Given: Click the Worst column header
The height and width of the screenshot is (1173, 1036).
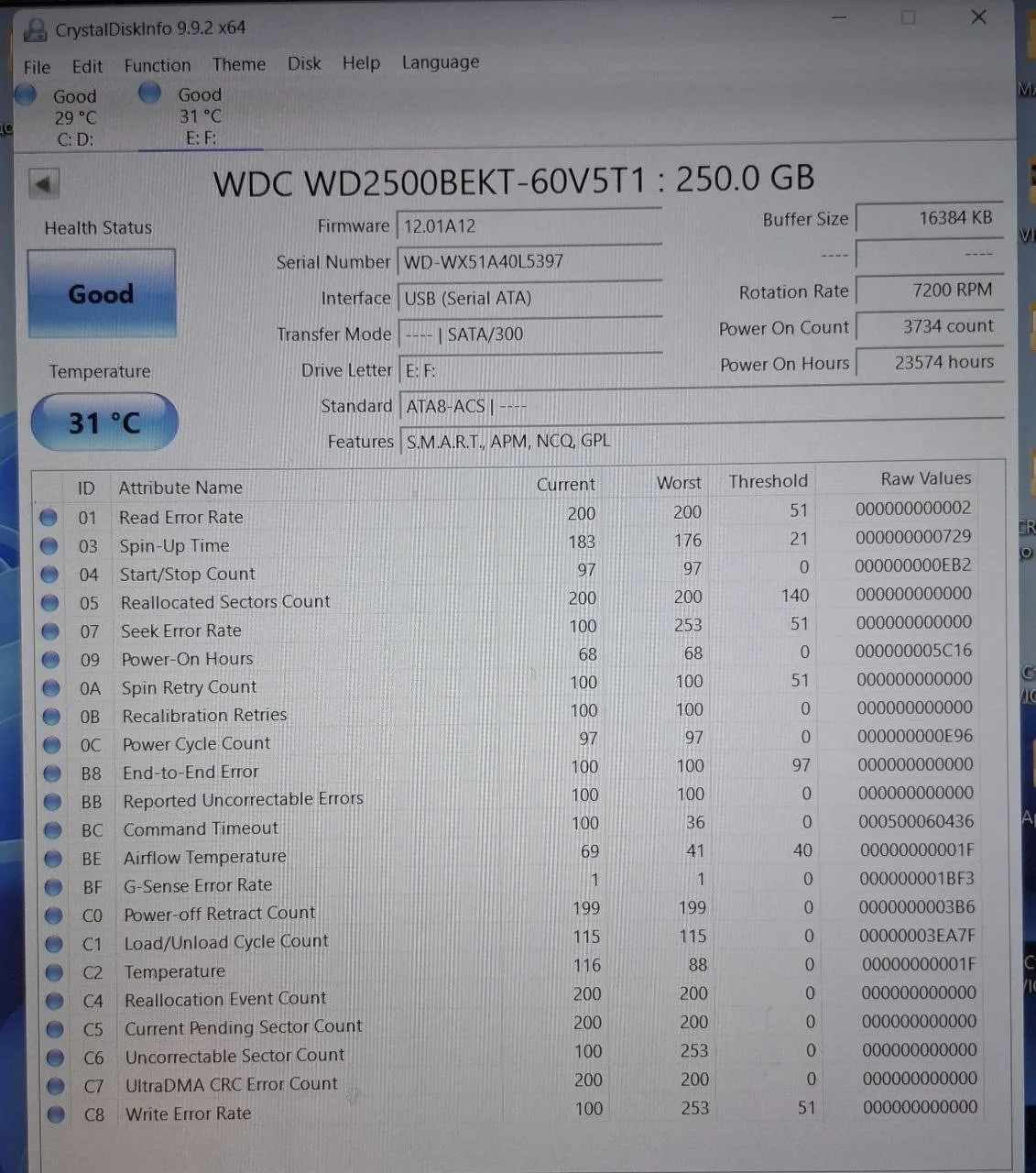Looking at the screenshot, I should [679, 483].
